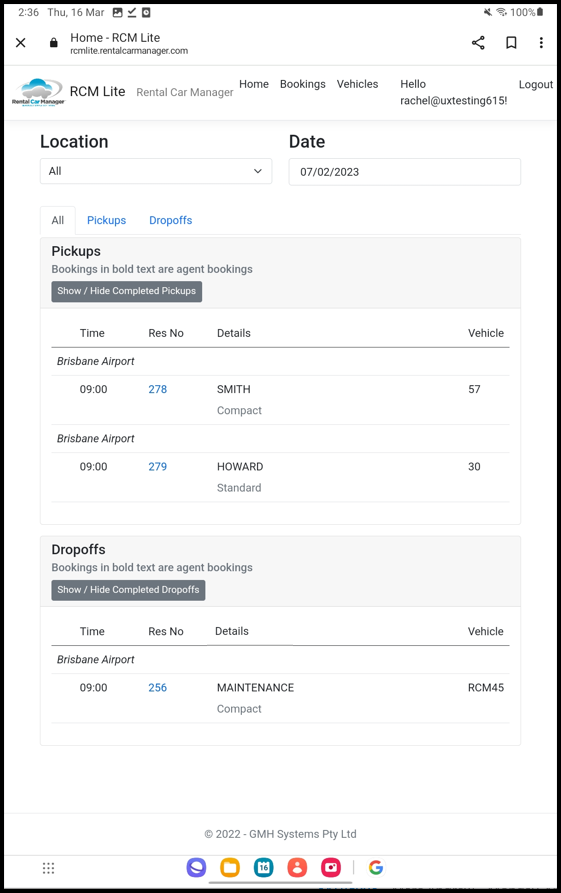Screen dimensions: 561x893
Task: Open the app drawer grid icon
Action: (x=48, y=868)
